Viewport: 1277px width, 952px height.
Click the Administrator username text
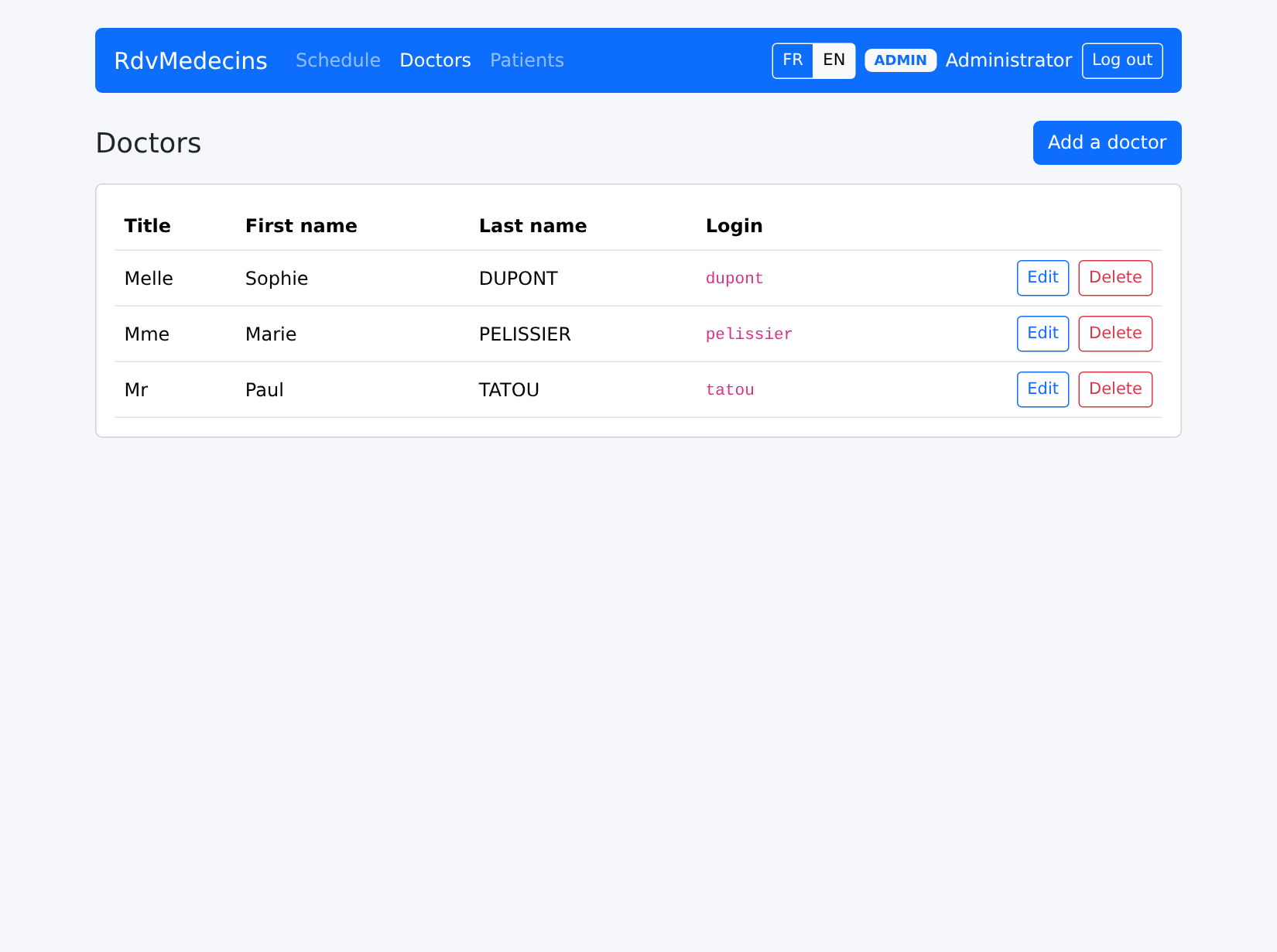click(1008, 60)
